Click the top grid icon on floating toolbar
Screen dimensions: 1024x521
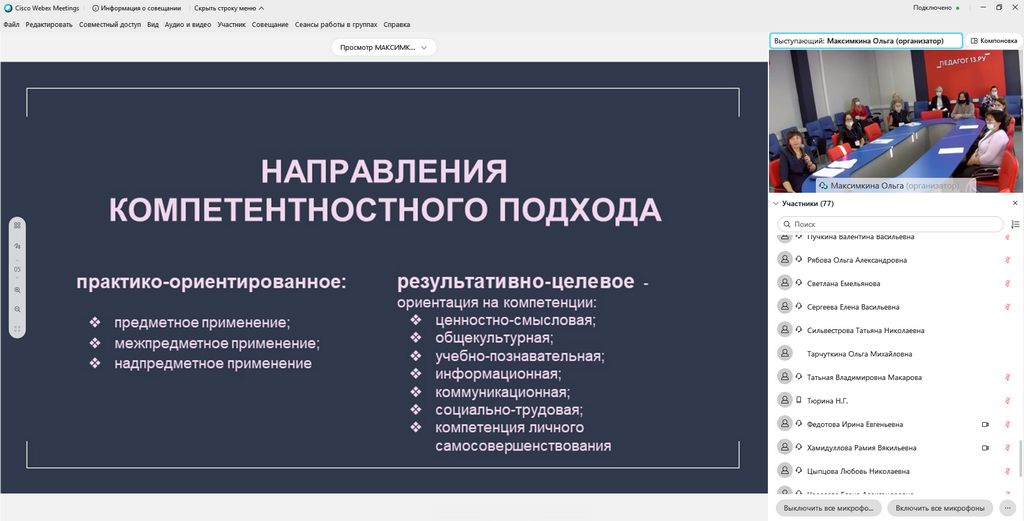pos(17,225)
